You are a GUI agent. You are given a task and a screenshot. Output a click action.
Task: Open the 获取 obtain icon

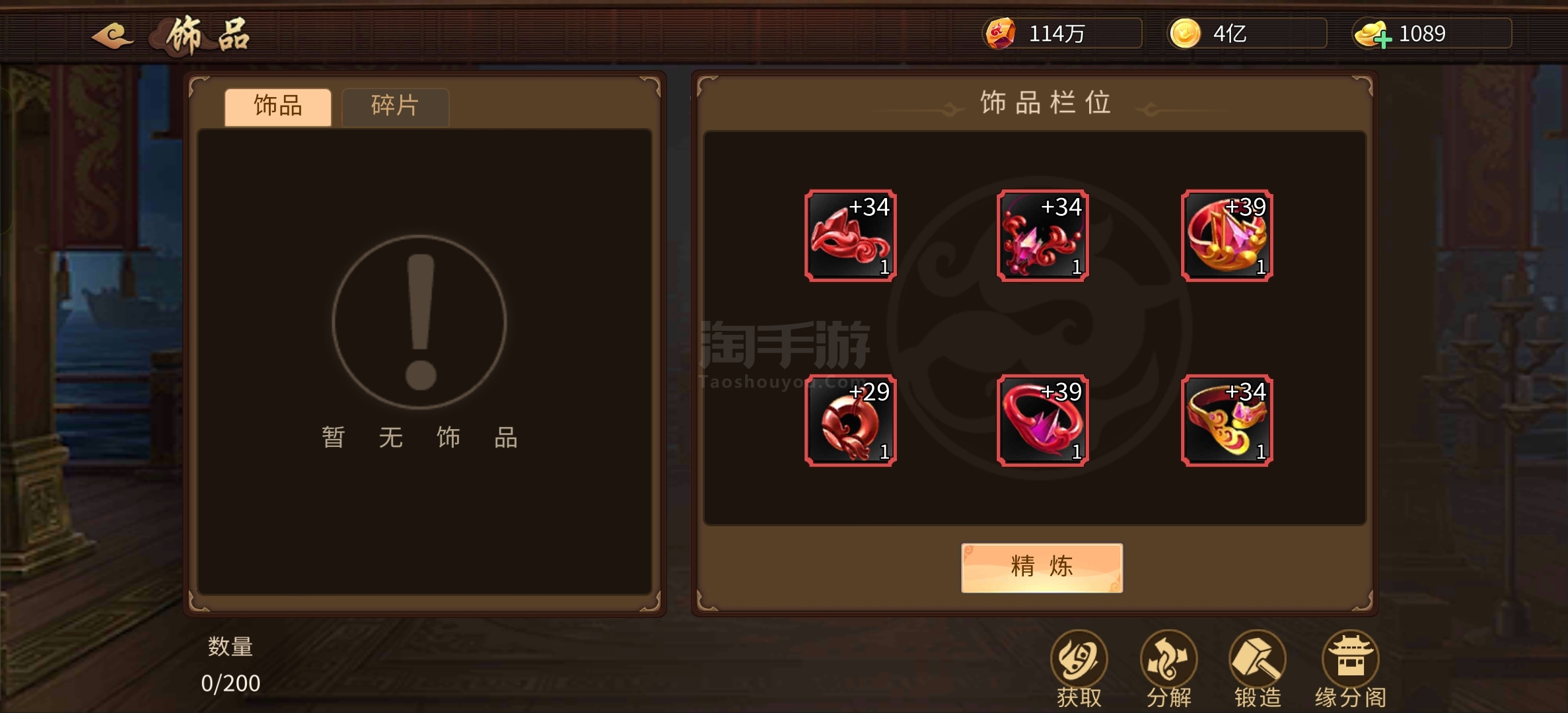pos(1079,669)
